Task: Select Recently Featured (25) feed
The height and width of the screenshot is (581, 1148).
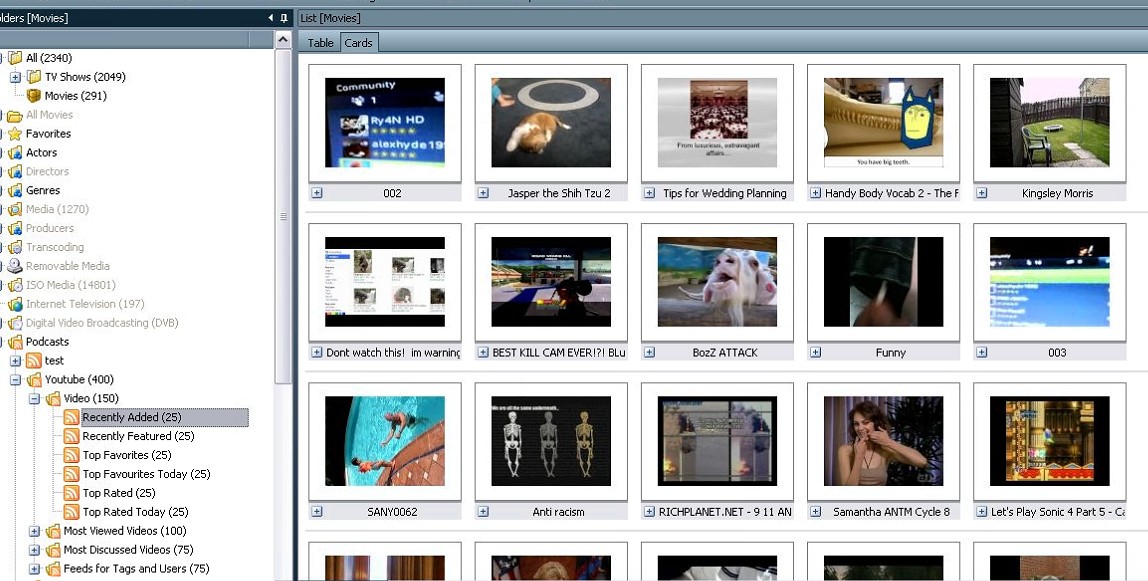Action: point(138,436)
